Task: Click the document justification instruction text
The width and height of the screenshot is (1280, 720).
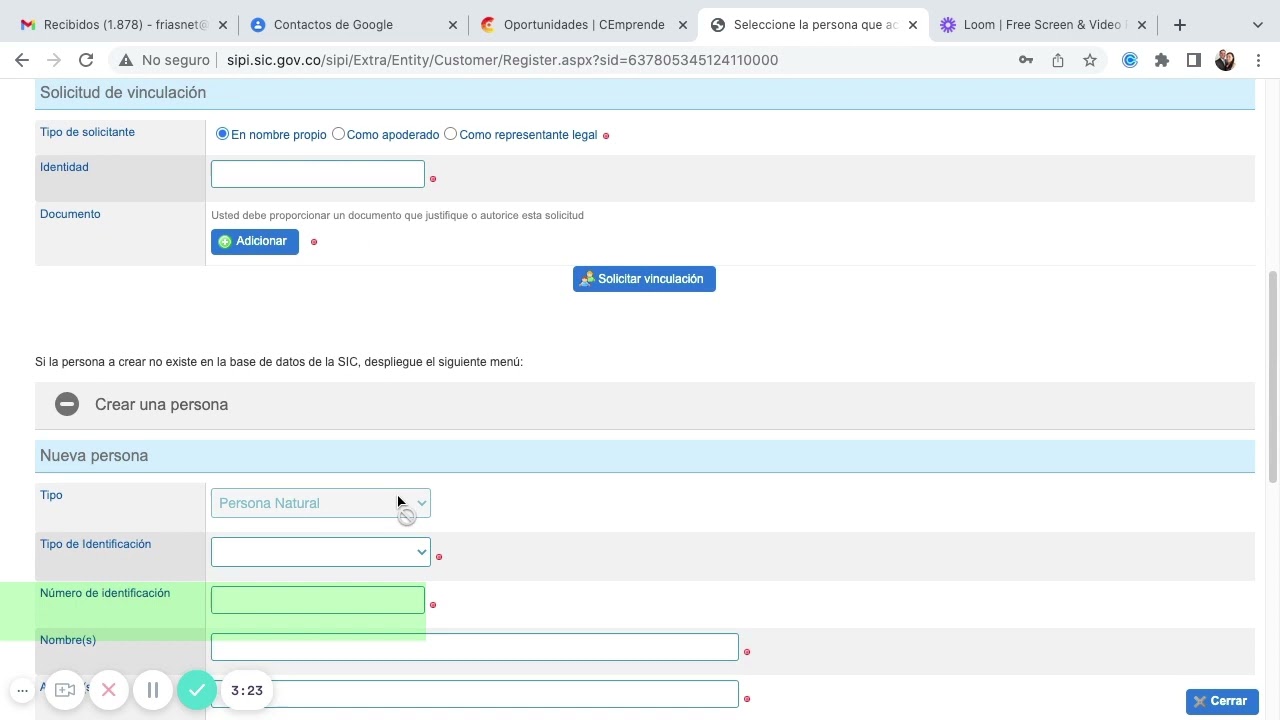Action: 397,215
